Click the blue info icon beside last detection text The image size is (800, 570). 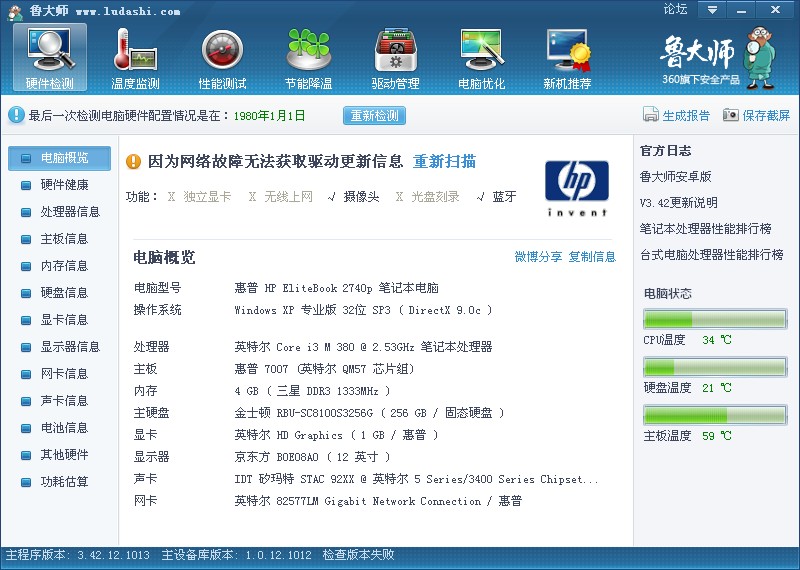[16, 115]
